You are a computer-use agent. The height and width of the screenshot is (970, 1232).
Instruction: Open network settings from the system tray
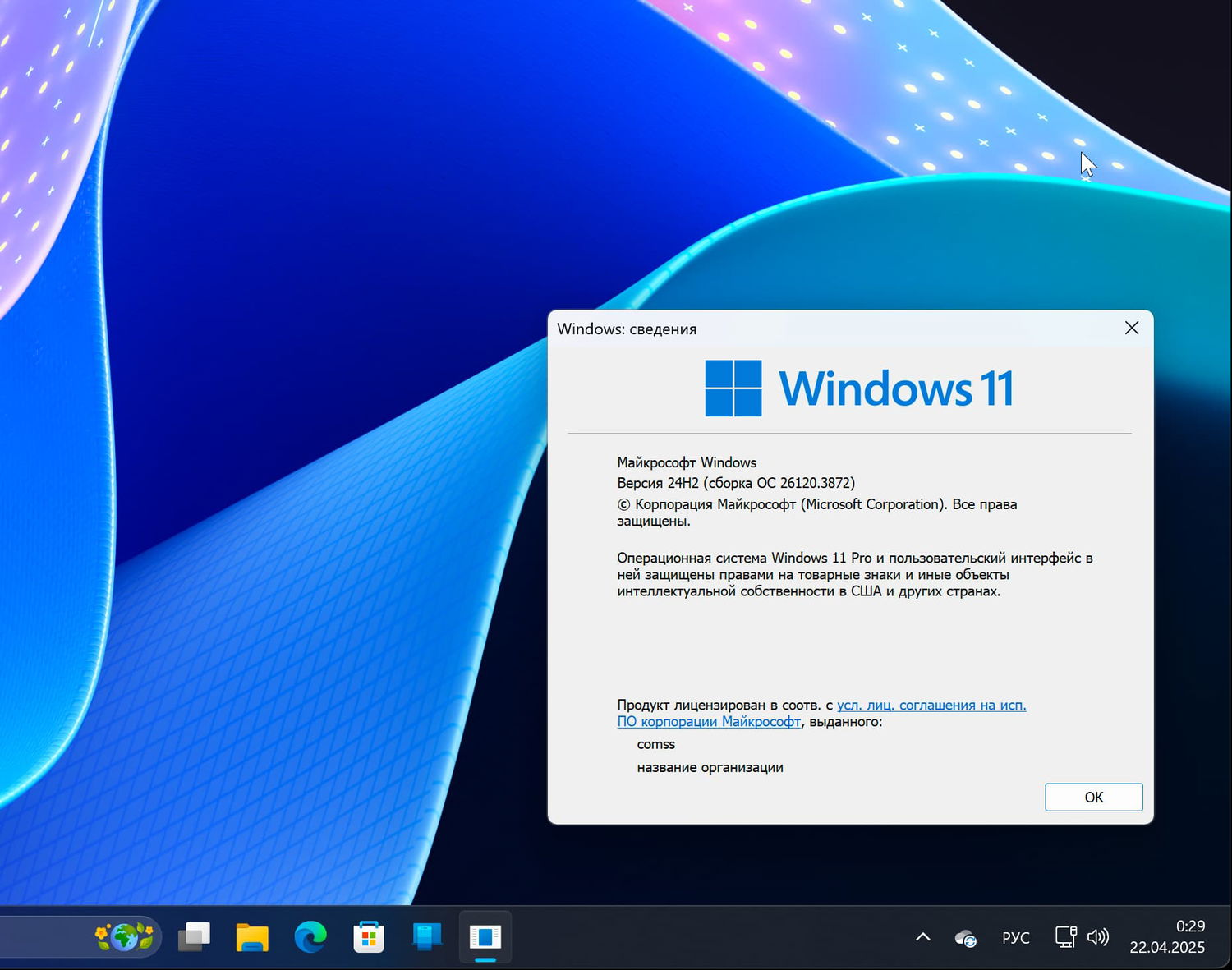coord(1065,936)
